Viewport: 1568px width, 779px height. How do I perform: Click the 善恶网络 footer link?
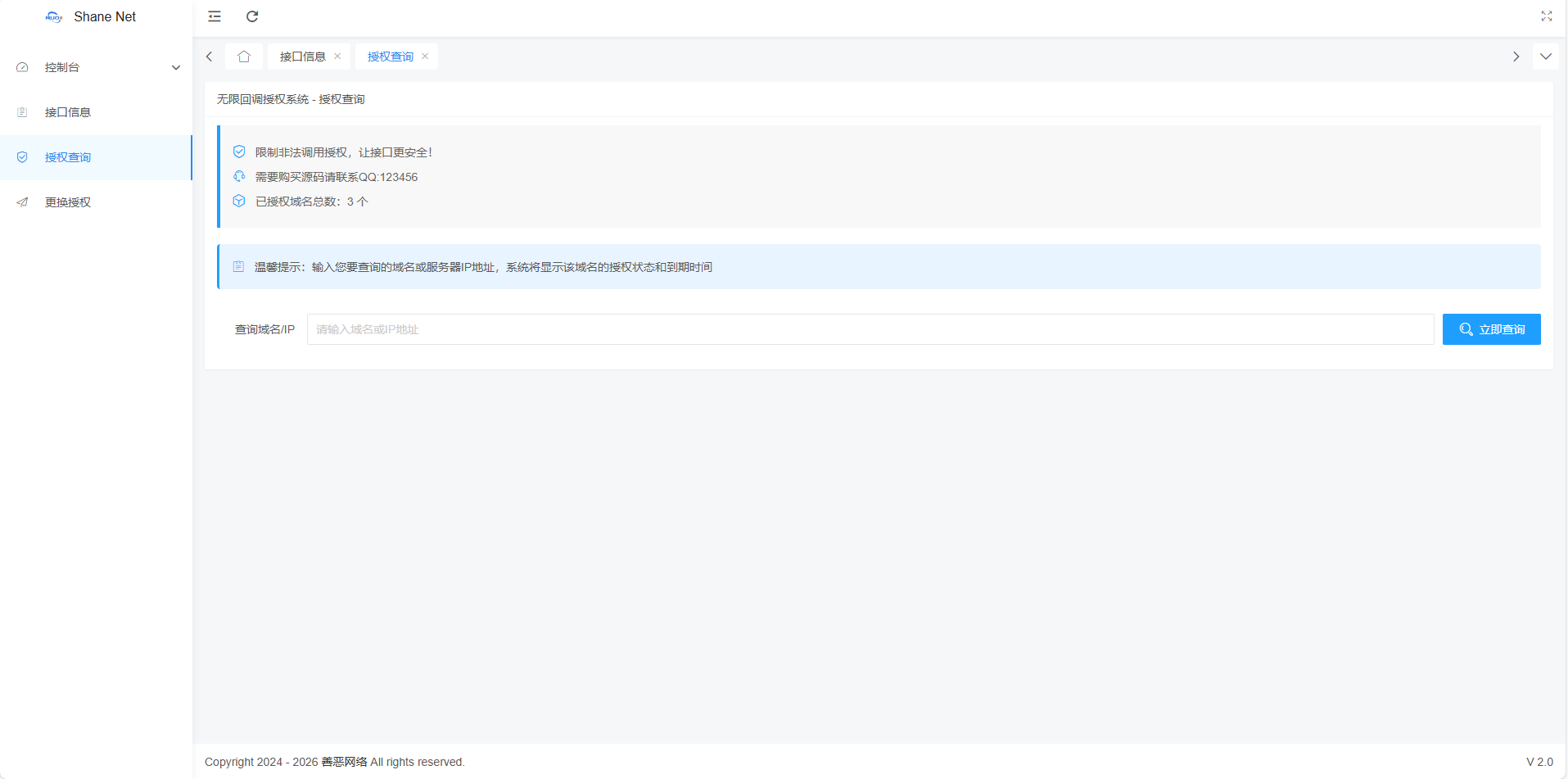[344, 762]
